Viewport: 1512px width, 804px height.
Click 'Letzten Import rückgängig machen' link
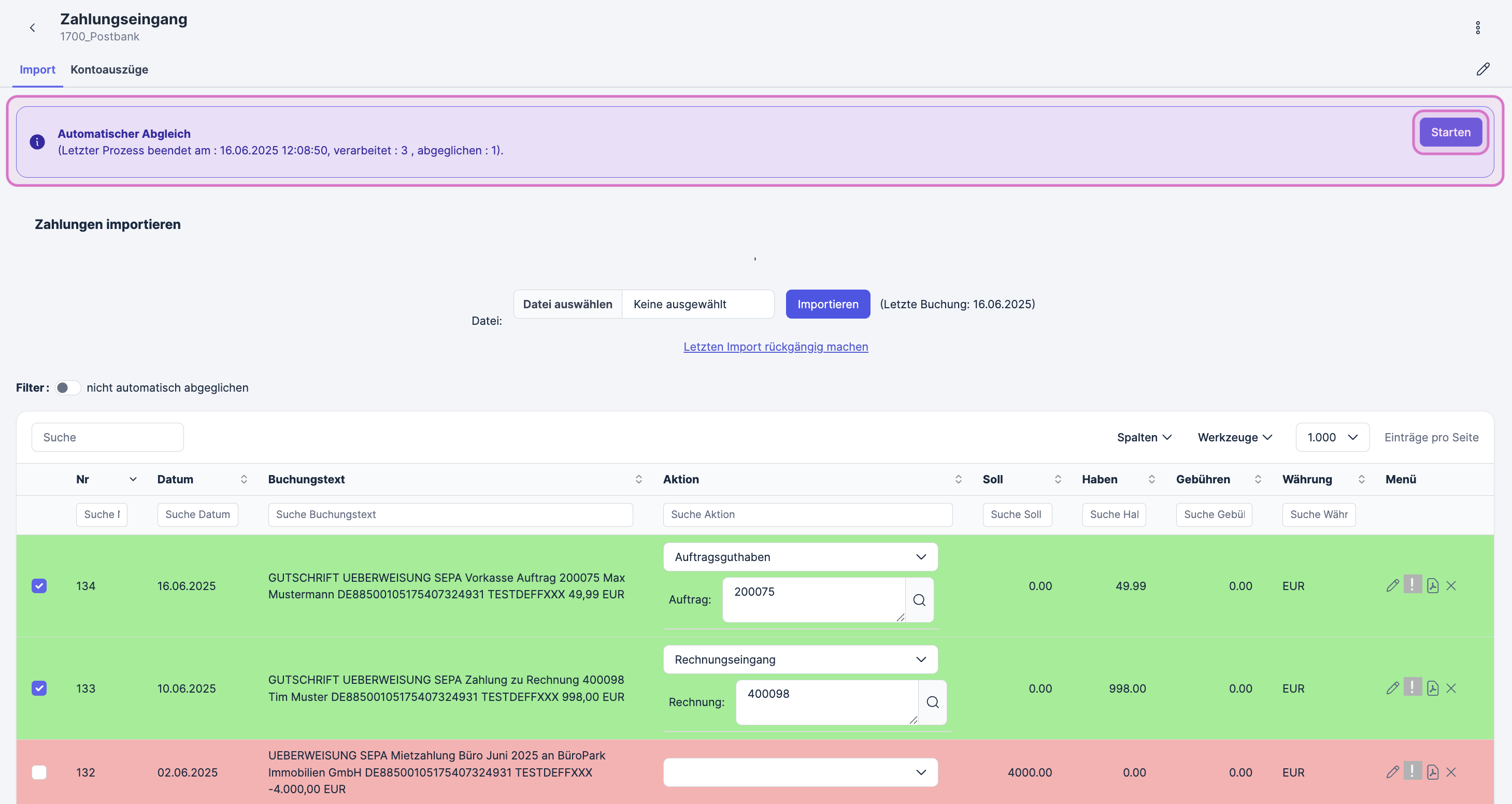[775, 347]
